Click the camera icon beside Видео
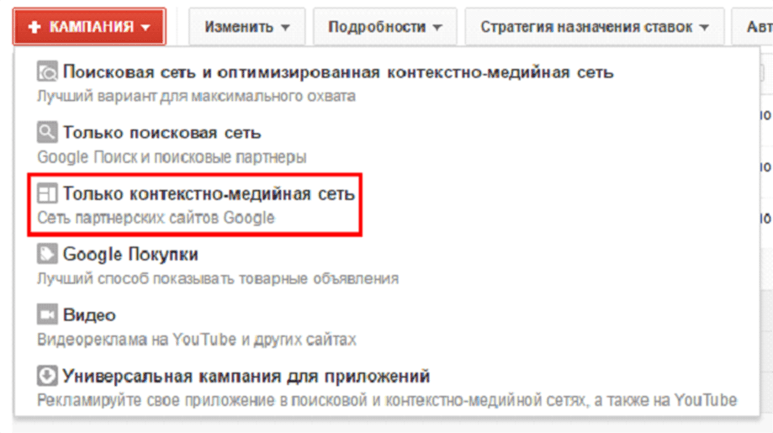The height and width of the screenshot is (433, 773). 47,315
